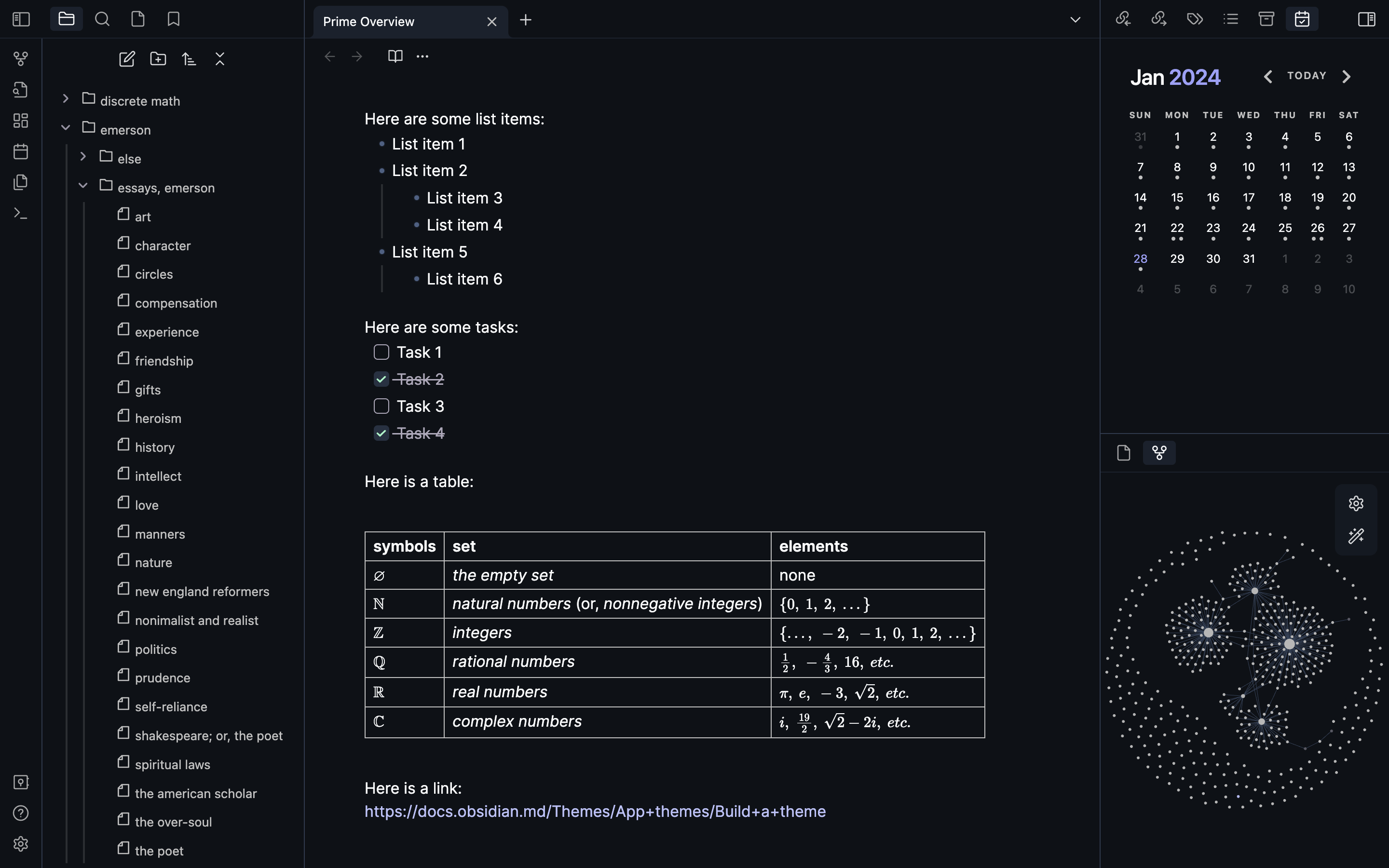
Task: Start graph timelapse animation wand
Action: [x=1356, y=536]
